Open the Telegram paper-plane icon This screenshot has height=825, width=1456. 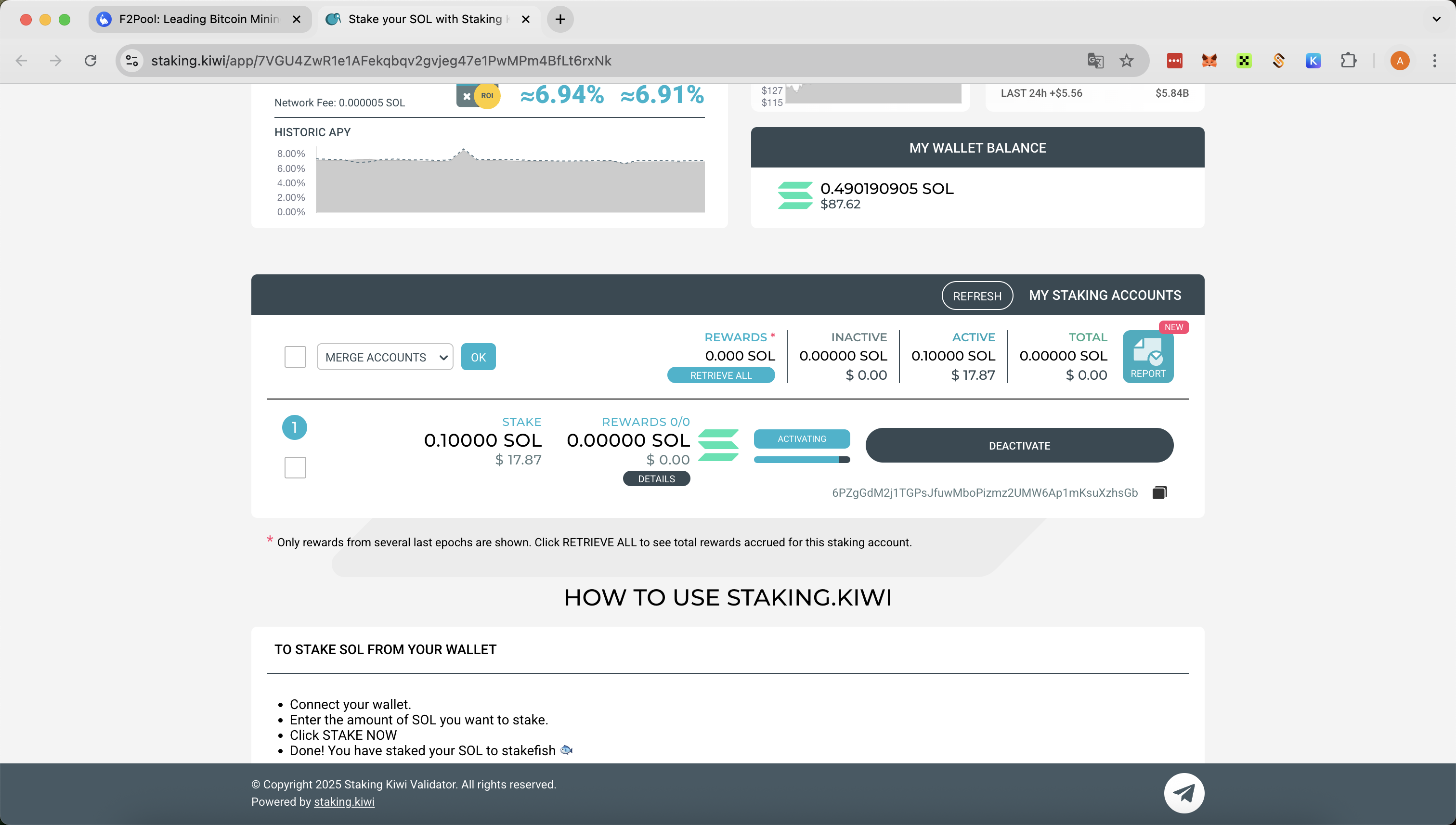click(x=1183, y=793)
